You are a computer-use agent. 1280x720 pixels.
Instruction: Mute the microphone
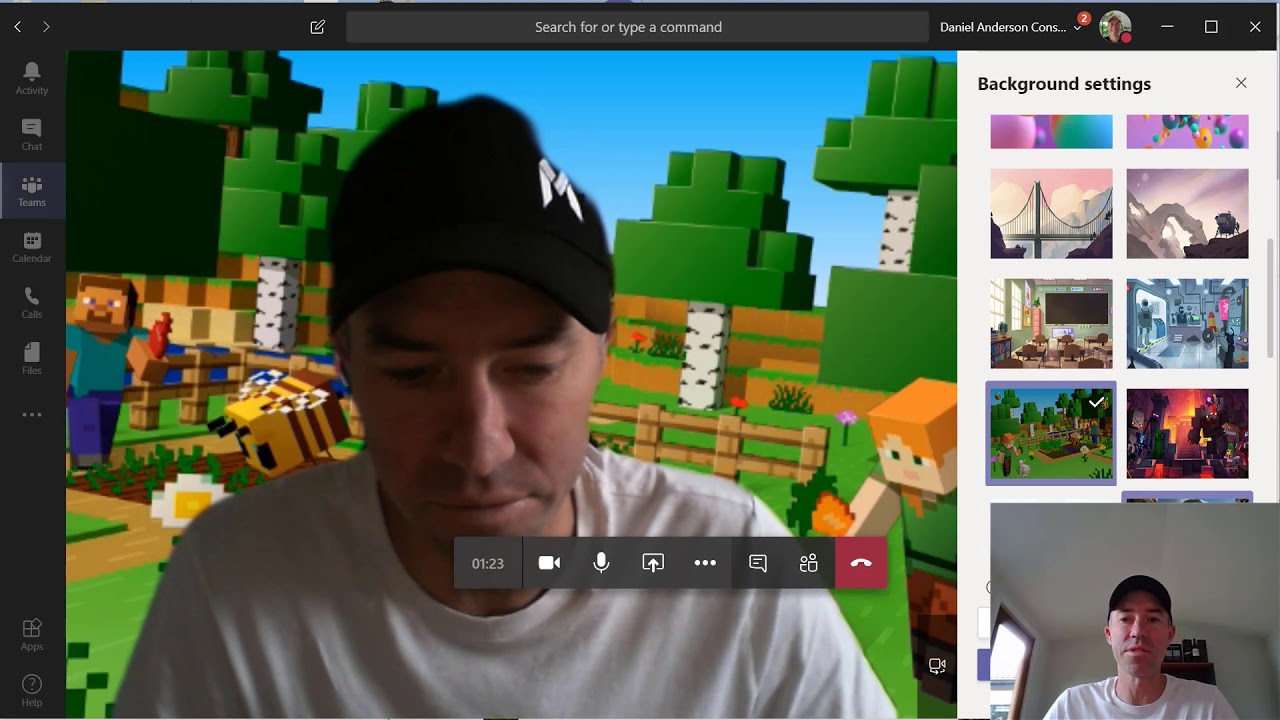(601, 563)
